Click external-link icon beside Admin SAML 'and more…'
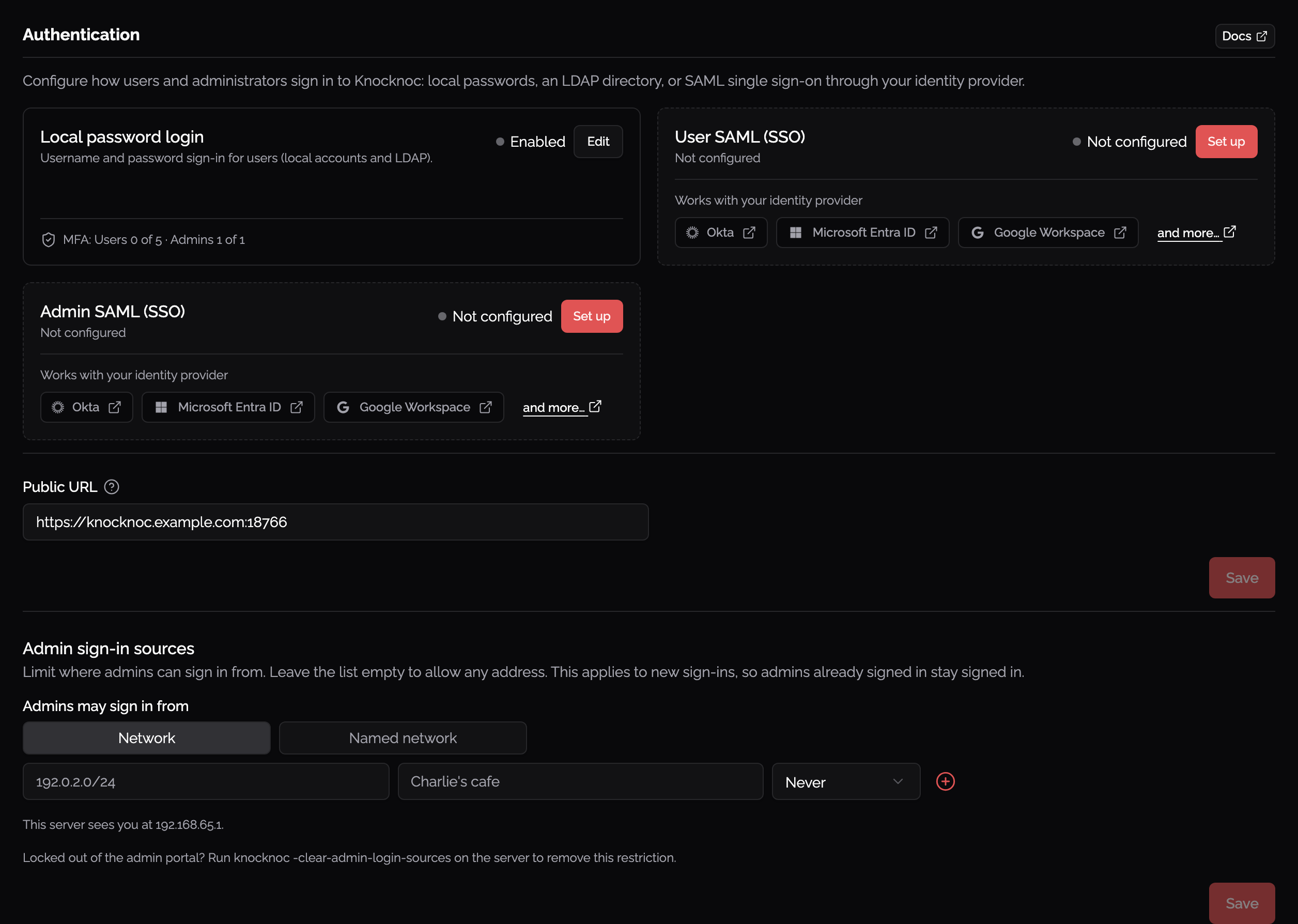This screenshot has height=924, width=1298. [x=595, y=406]
